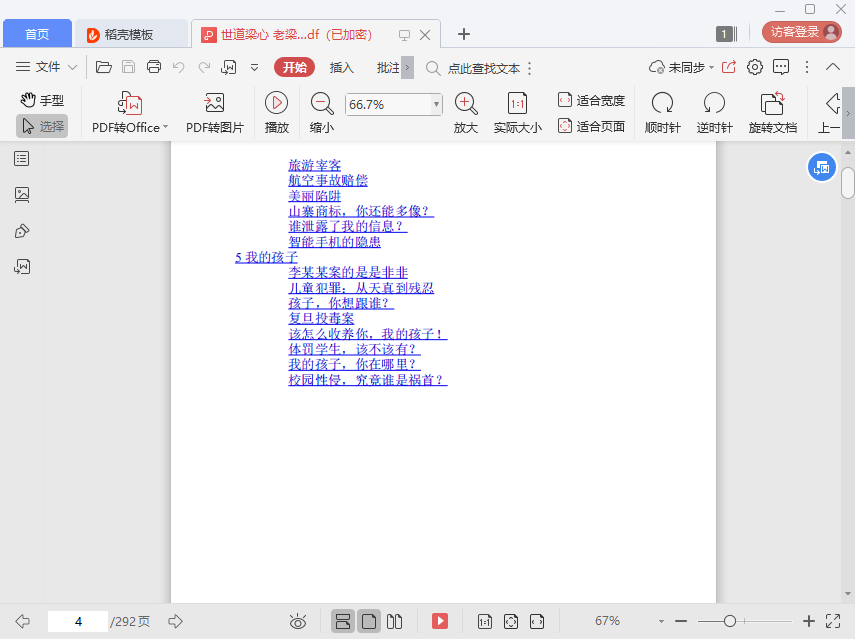Screen dimensions: 855x639
Task: Rotate page clockwise with 顺时针
Action: pyautogui.click(x=662, y=103)
